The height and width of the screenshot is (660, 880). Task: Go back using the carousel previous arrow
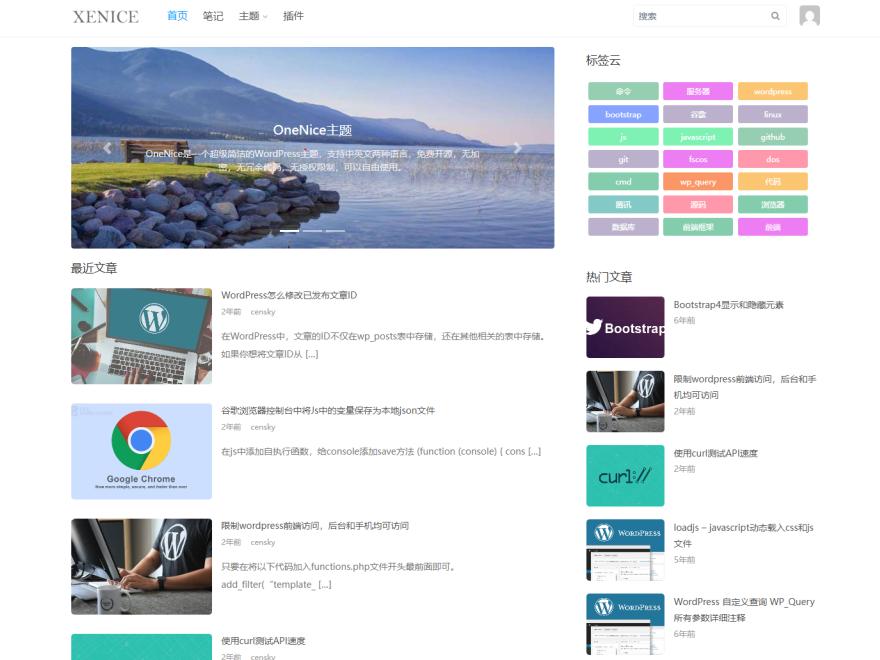tap(107, 147)
